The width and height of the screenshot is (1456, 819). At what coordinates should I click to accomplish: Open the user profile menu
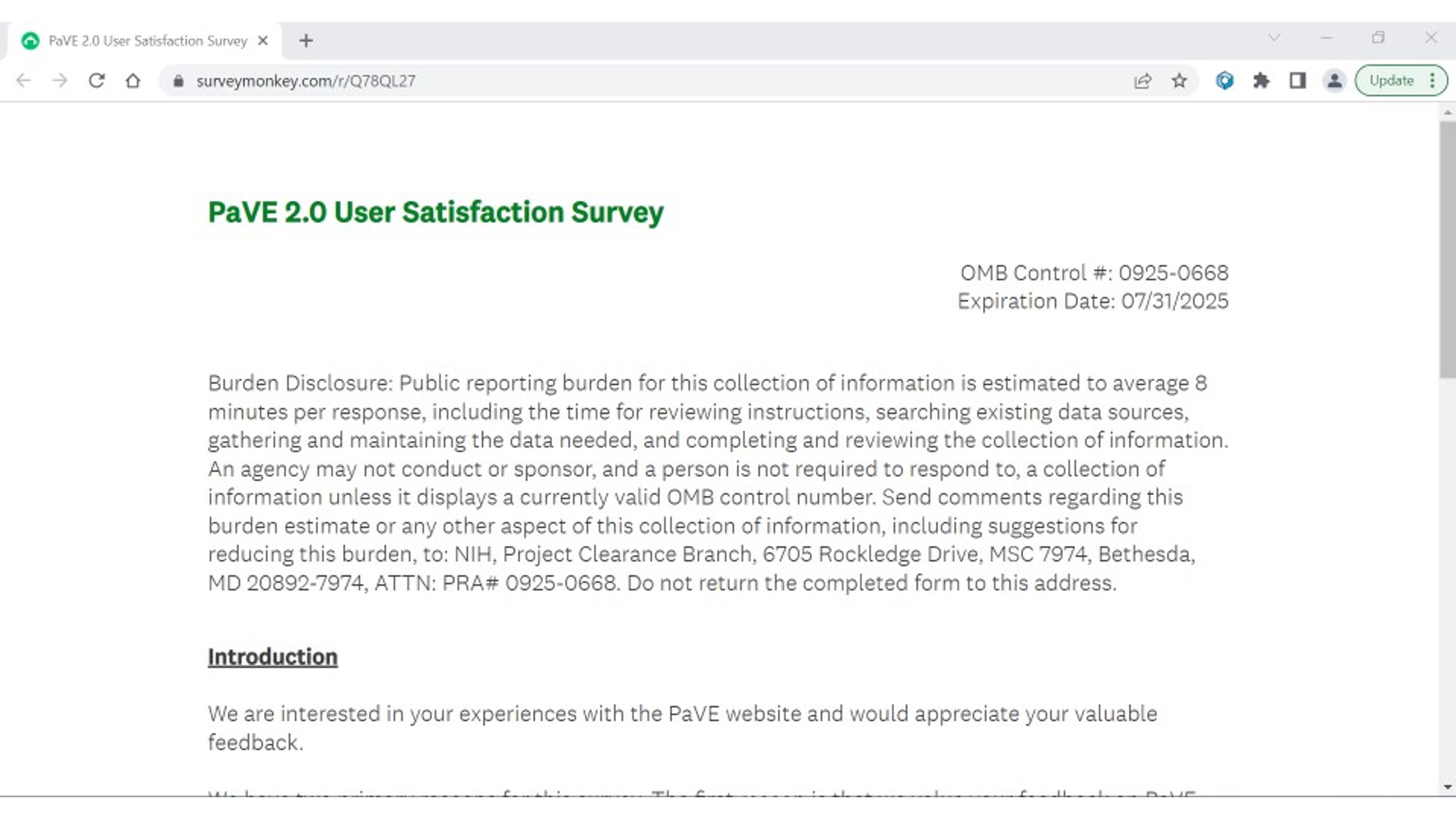tap(1334, 80)
